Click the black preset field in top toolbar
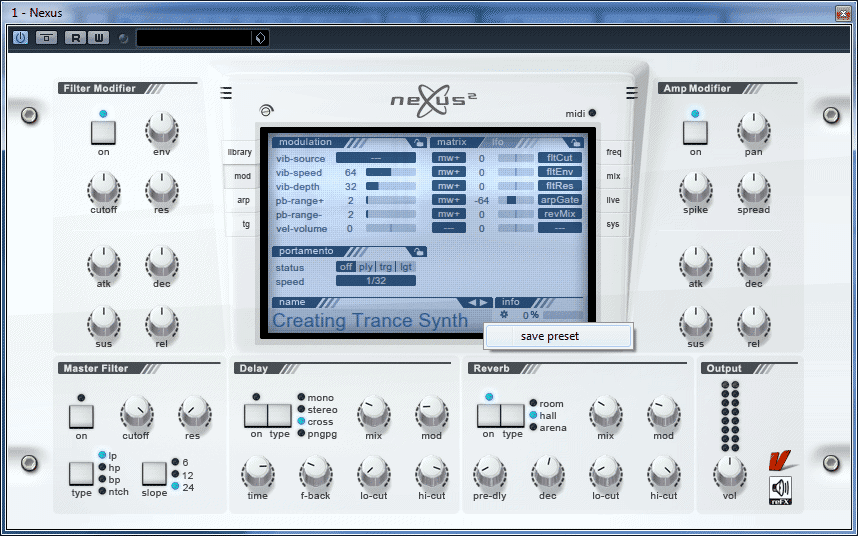 tap(194, 38)
